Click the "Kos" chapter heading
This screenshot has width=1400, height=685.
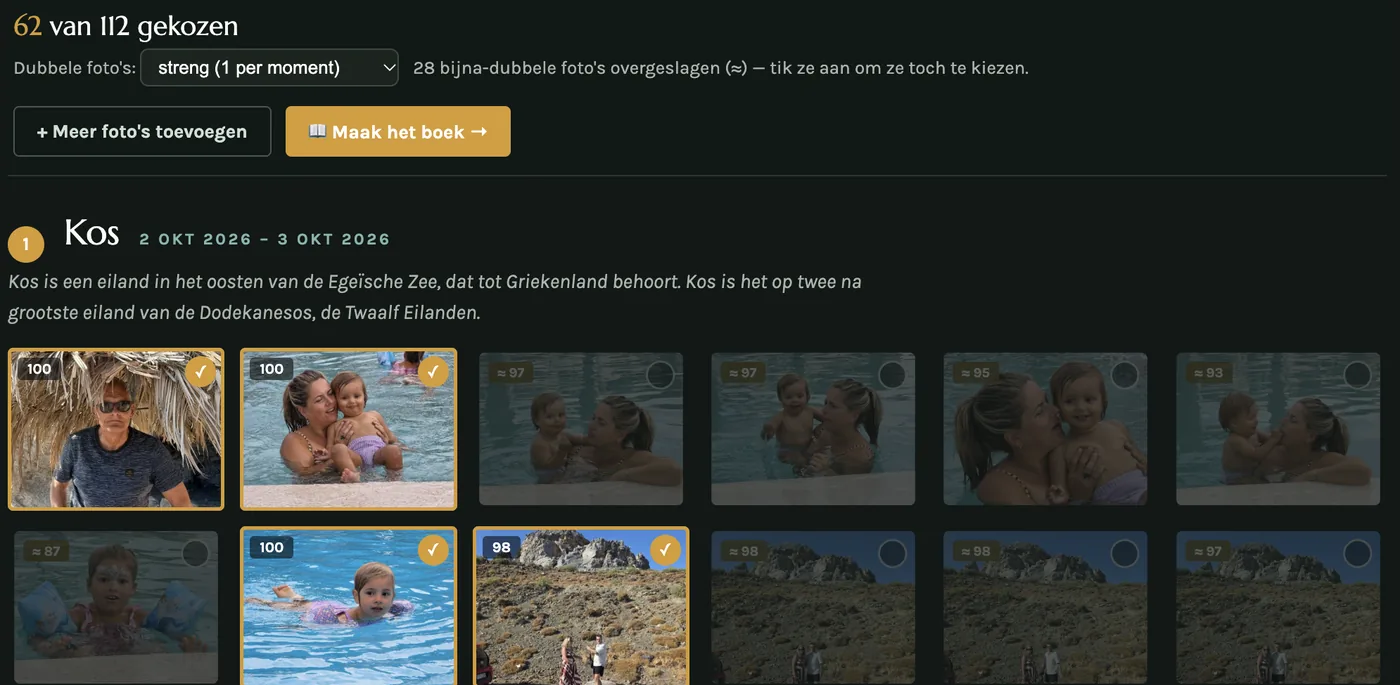pyautogui.click(x=92, y=233)
